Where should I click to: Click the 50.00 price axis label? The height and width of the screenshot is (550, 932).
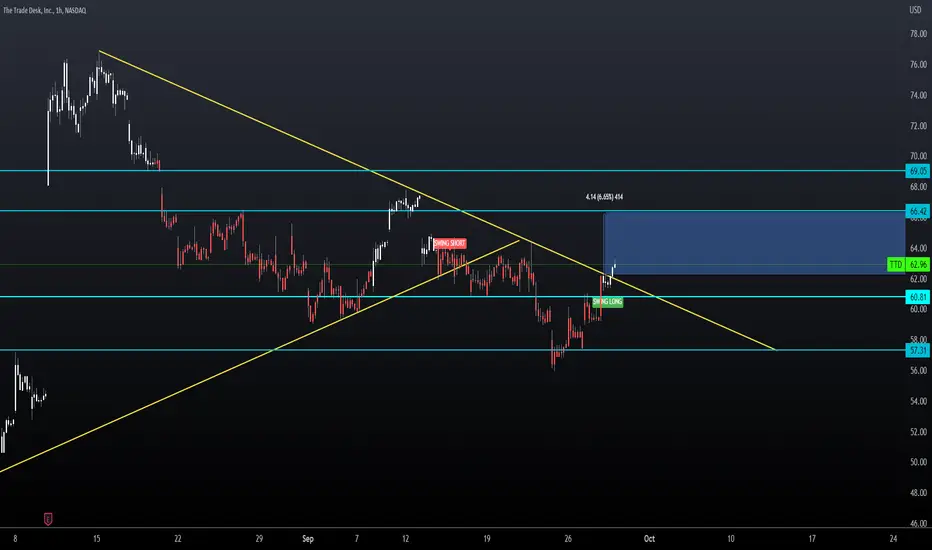point(918,462)
